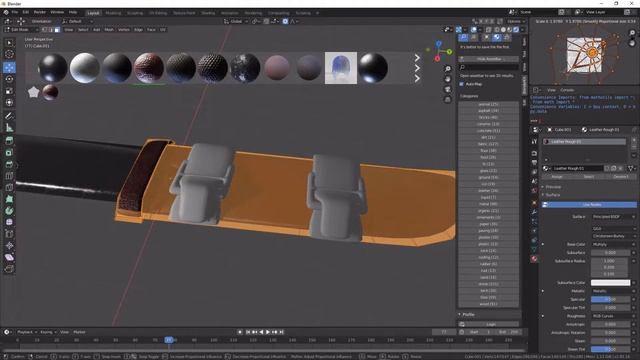Open the Orientation Default dropdown
This screenshot has width=640, height=360.
point(77,21)
